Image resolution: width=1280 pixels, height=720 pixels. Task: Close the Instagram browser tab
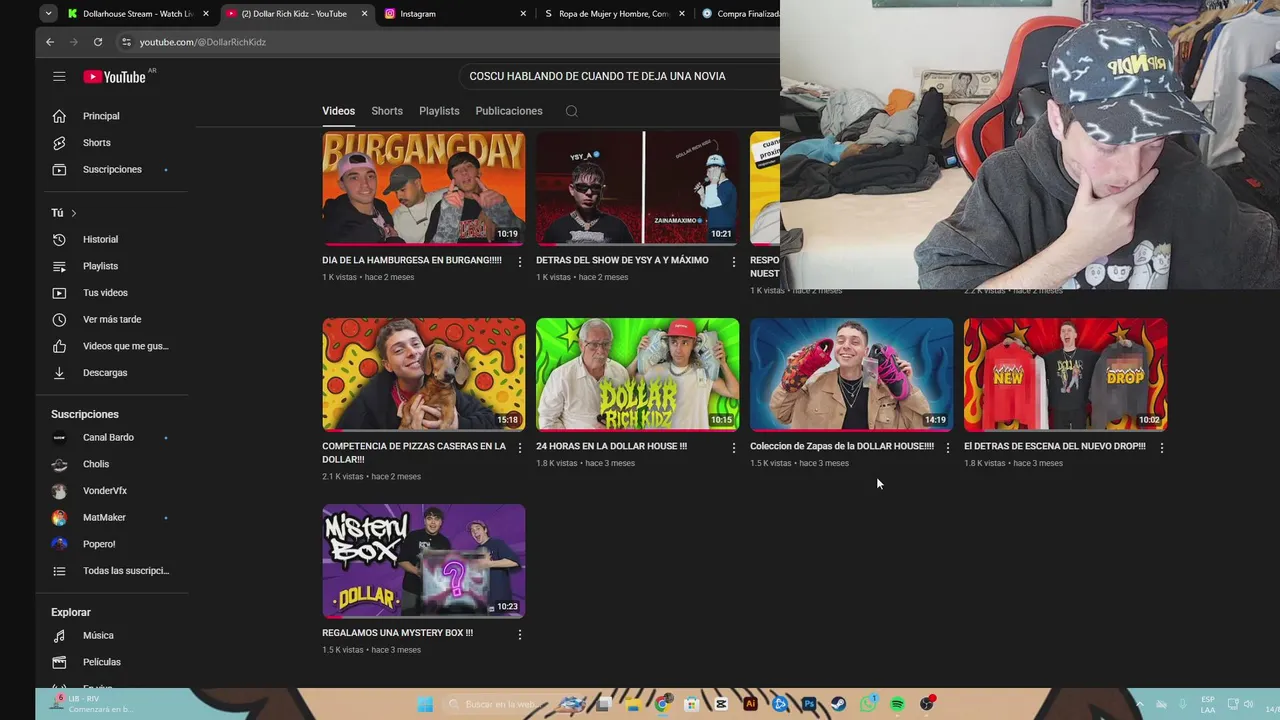(523, 14)
